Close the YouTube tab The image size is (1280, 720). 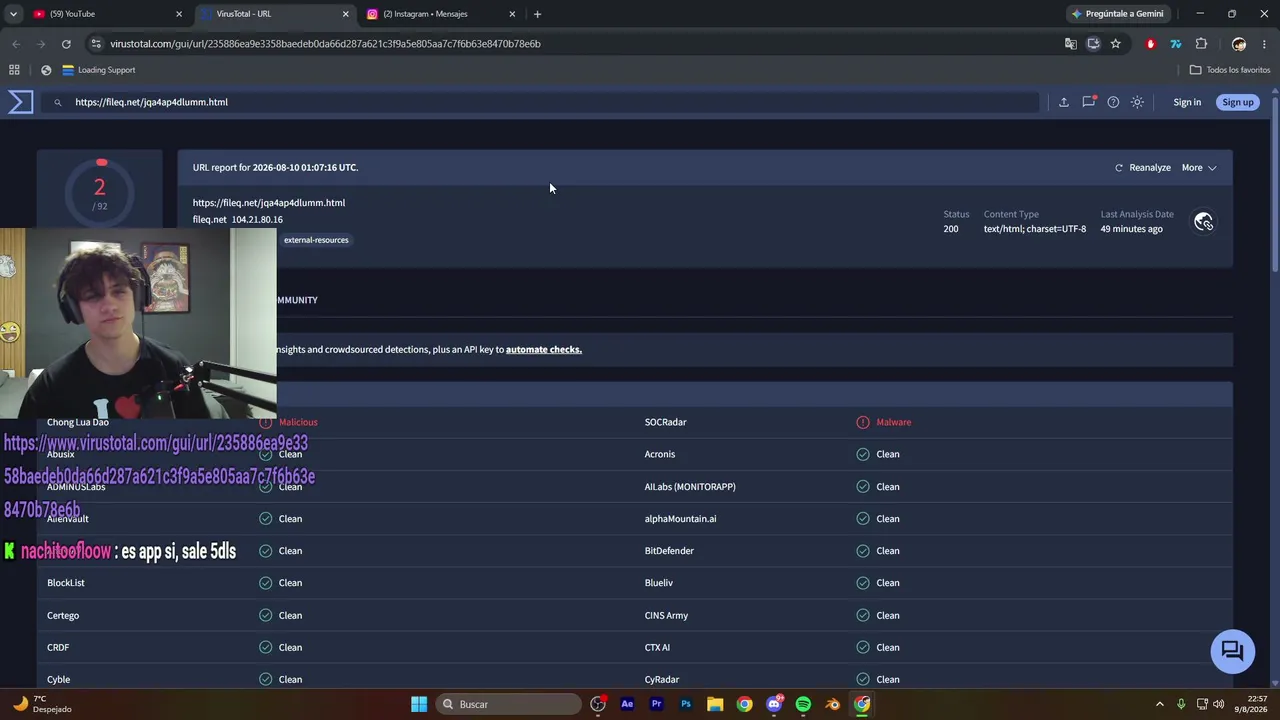tap(179, 14)
